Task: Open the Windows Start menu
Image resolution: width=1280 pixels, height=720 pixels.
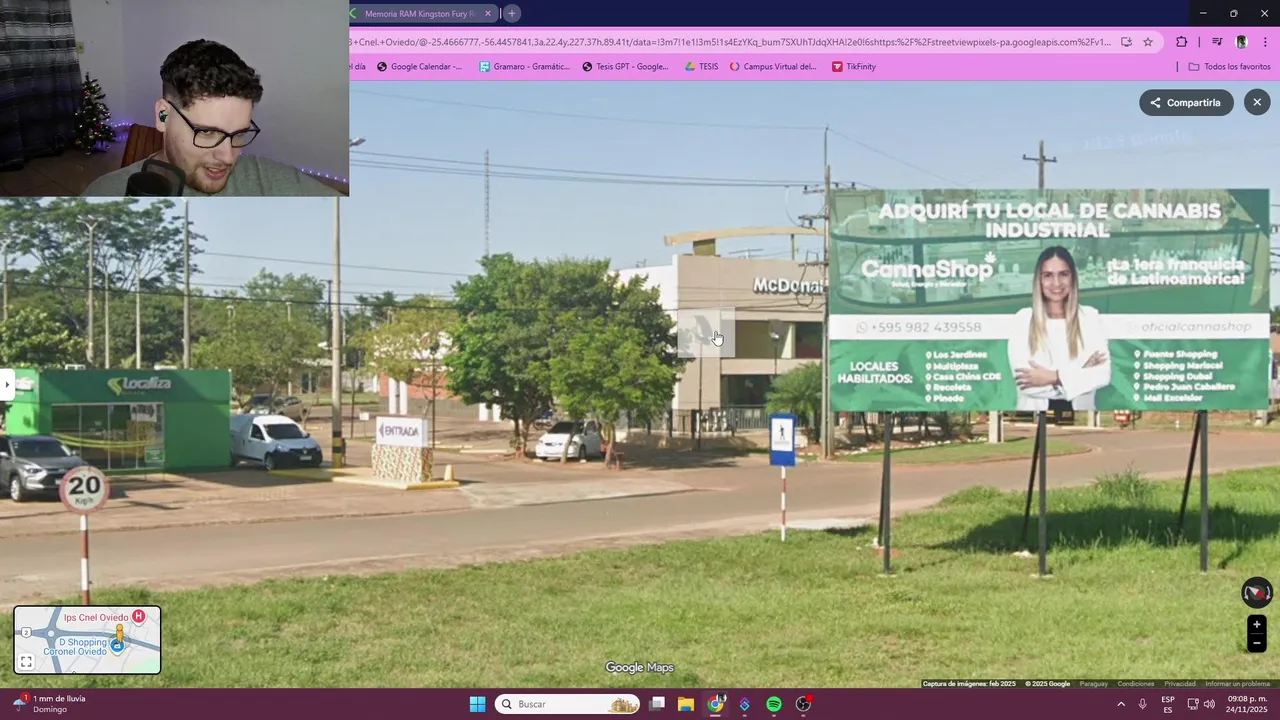Action: (477, 704)
